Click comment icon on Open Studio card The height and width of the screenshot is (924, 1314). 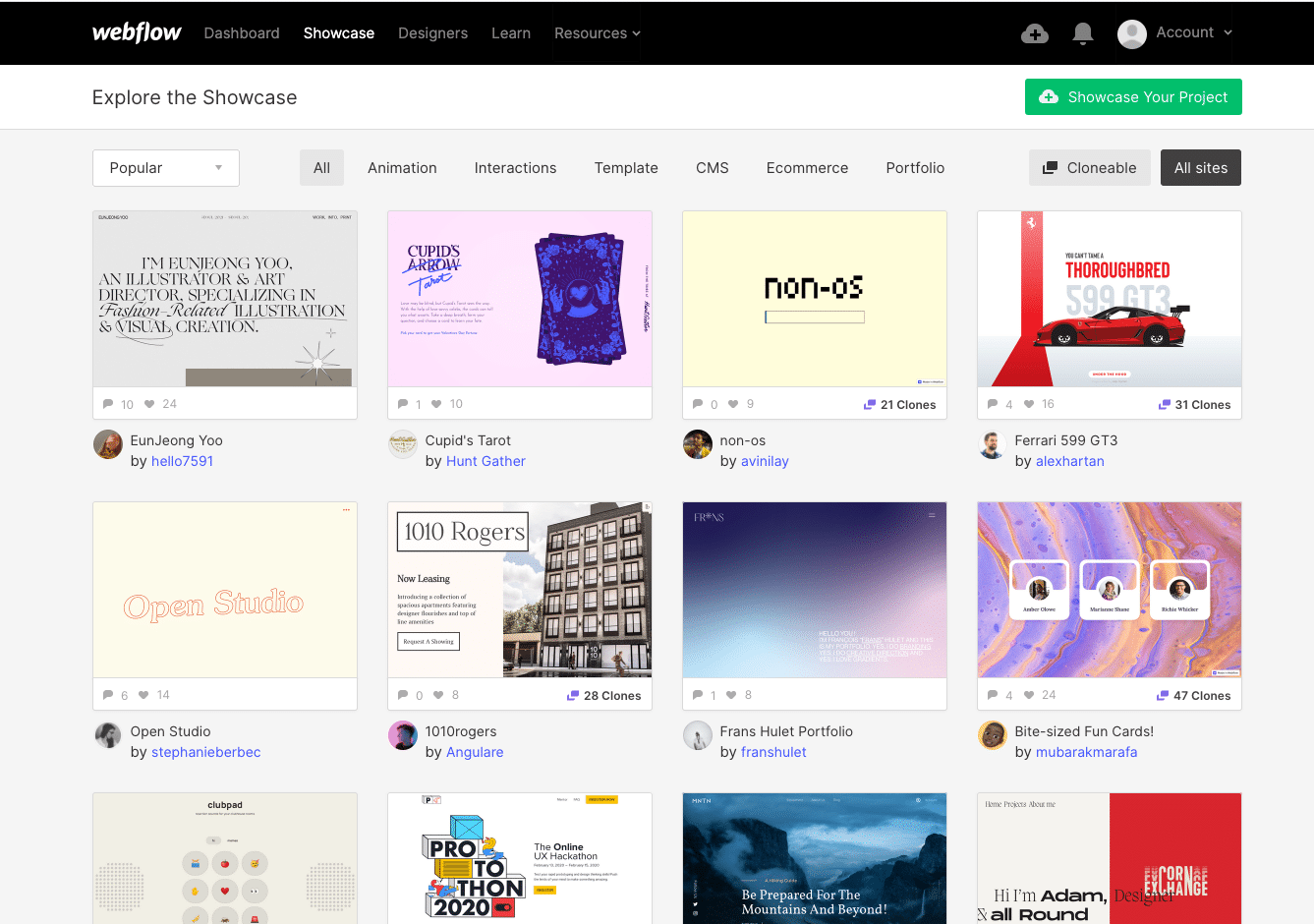[x=108, y=695]
